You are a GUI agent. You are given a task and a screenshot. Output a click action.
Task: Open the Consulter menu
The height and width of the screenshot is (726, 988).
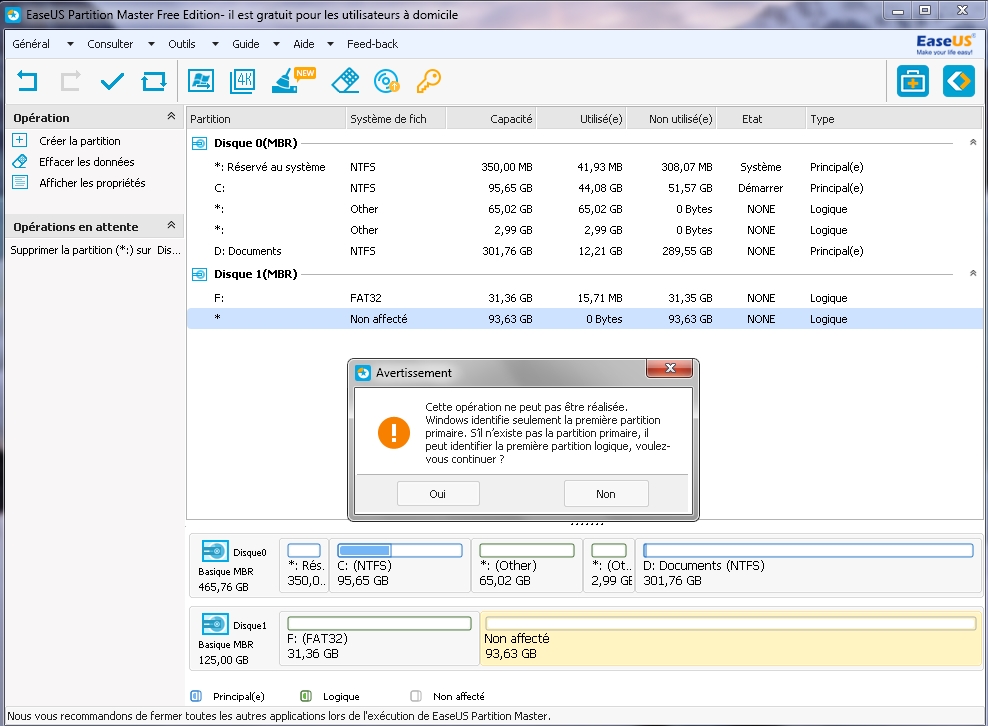coord(110,44)
